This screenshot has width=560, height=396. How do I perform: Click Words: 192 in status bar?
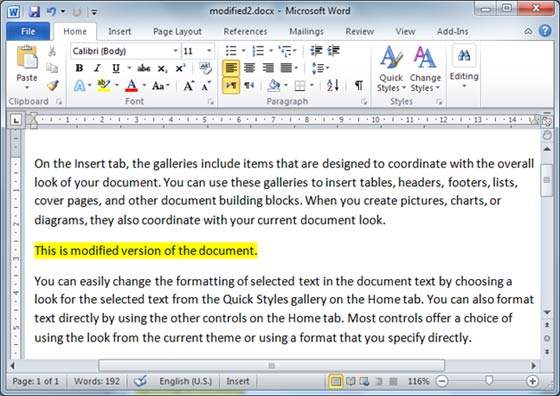[97, 381]
